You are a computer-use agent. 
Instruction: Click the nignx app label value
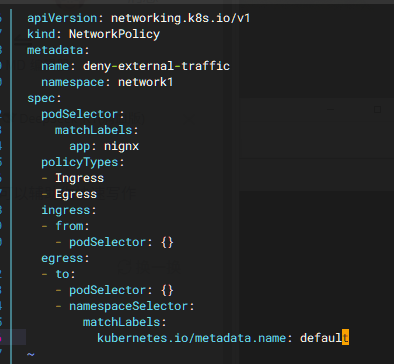coord(121,146)
